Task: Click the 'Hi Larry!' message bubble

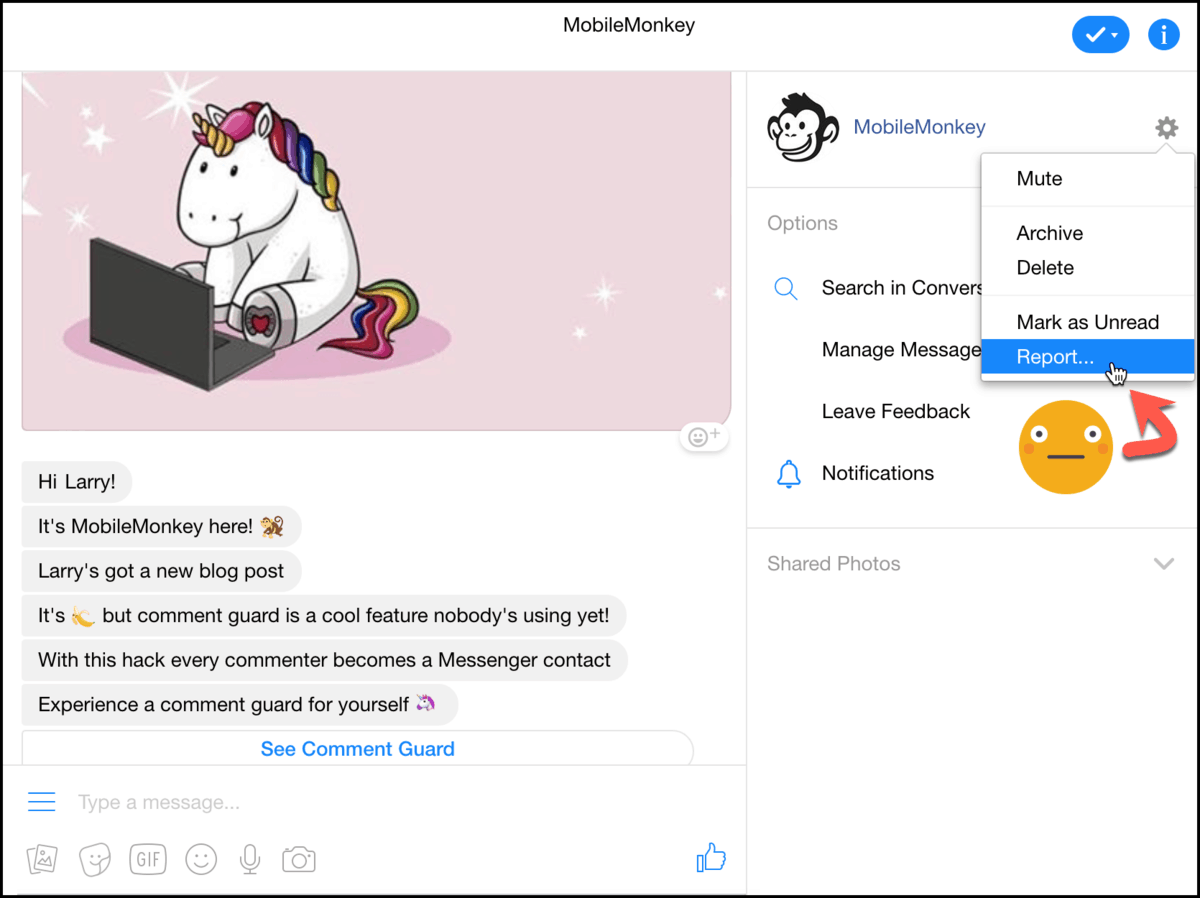Action: point(77,482)
